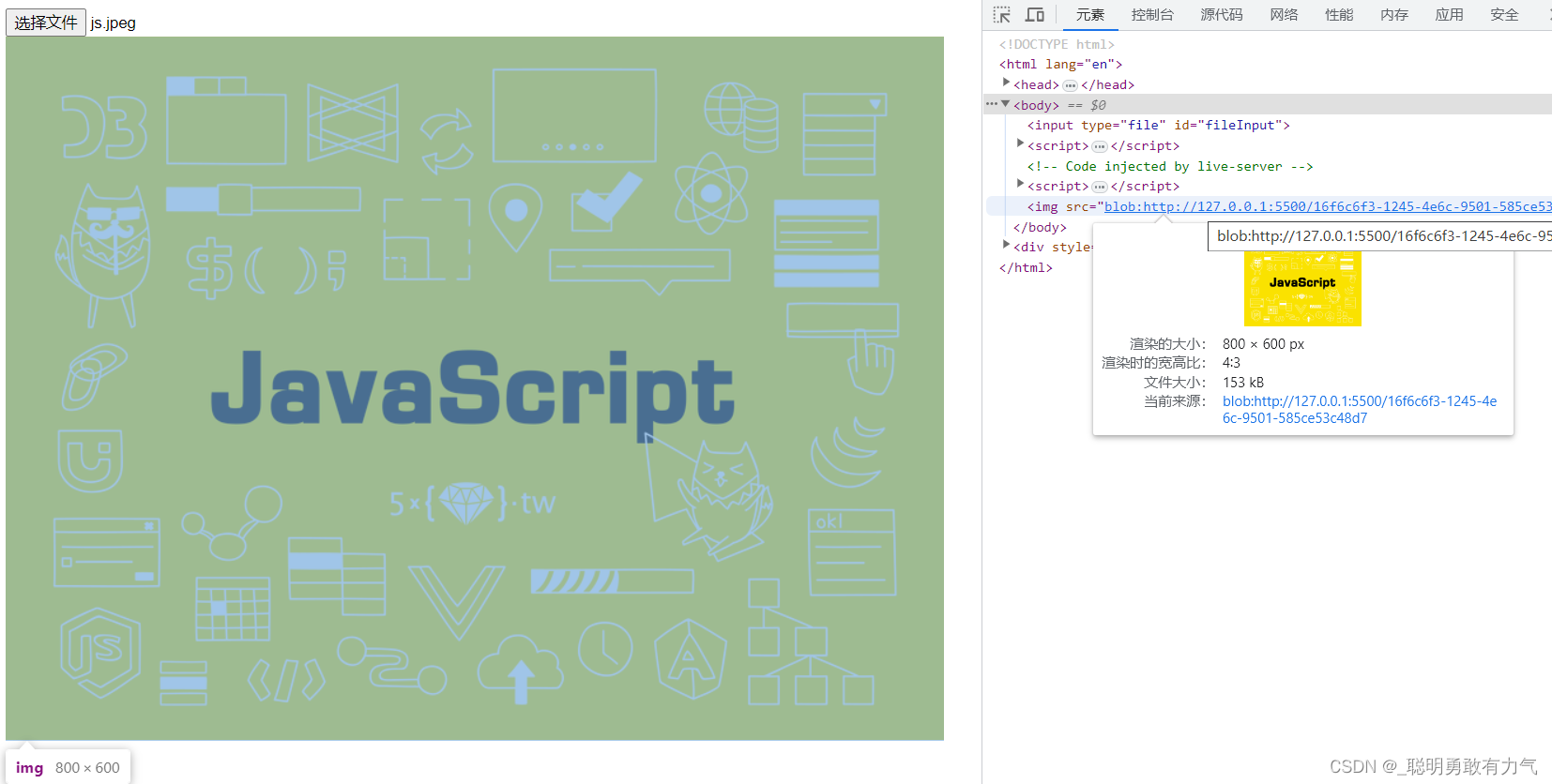
Task: Click the JavaScript thumbnail preview in tooltip
Action: [x=1302, y=289]
